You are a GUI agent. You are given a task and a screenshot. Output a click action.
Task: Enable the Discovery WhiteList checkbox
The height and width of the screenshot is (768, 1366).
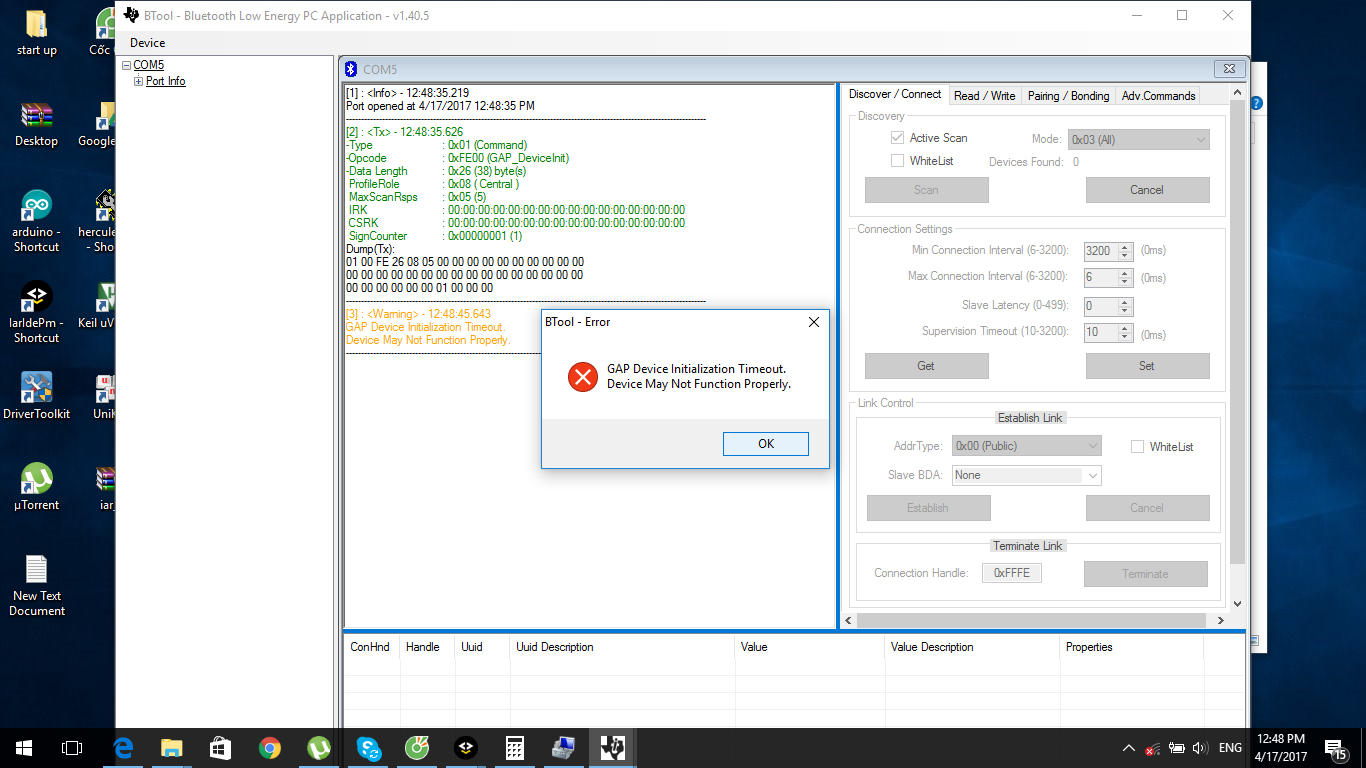[897, 161]
